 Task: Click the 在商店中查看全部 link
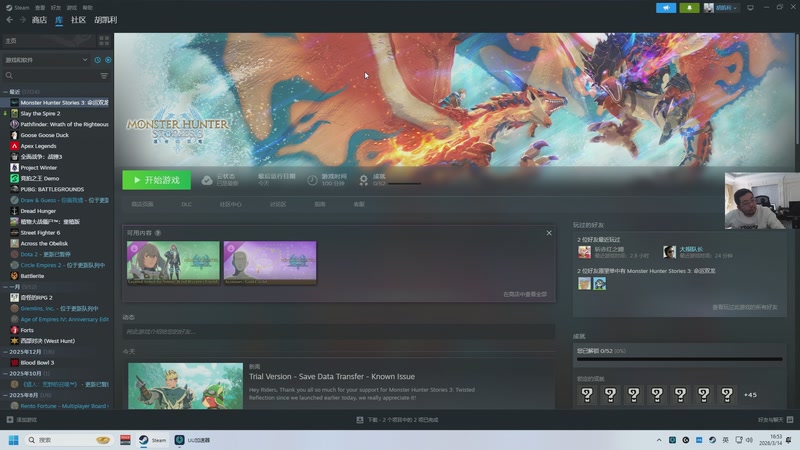525,294
